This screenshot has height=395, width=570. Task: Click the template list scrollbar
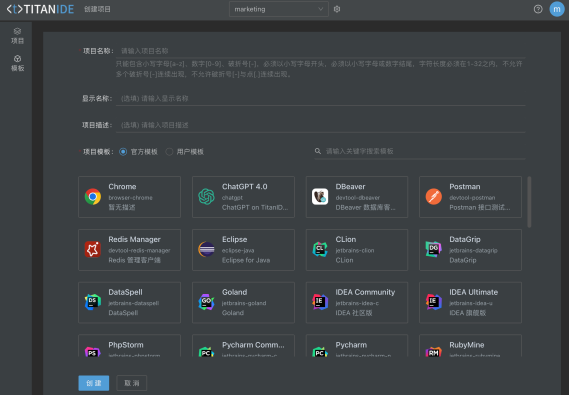tap(529, 202)
